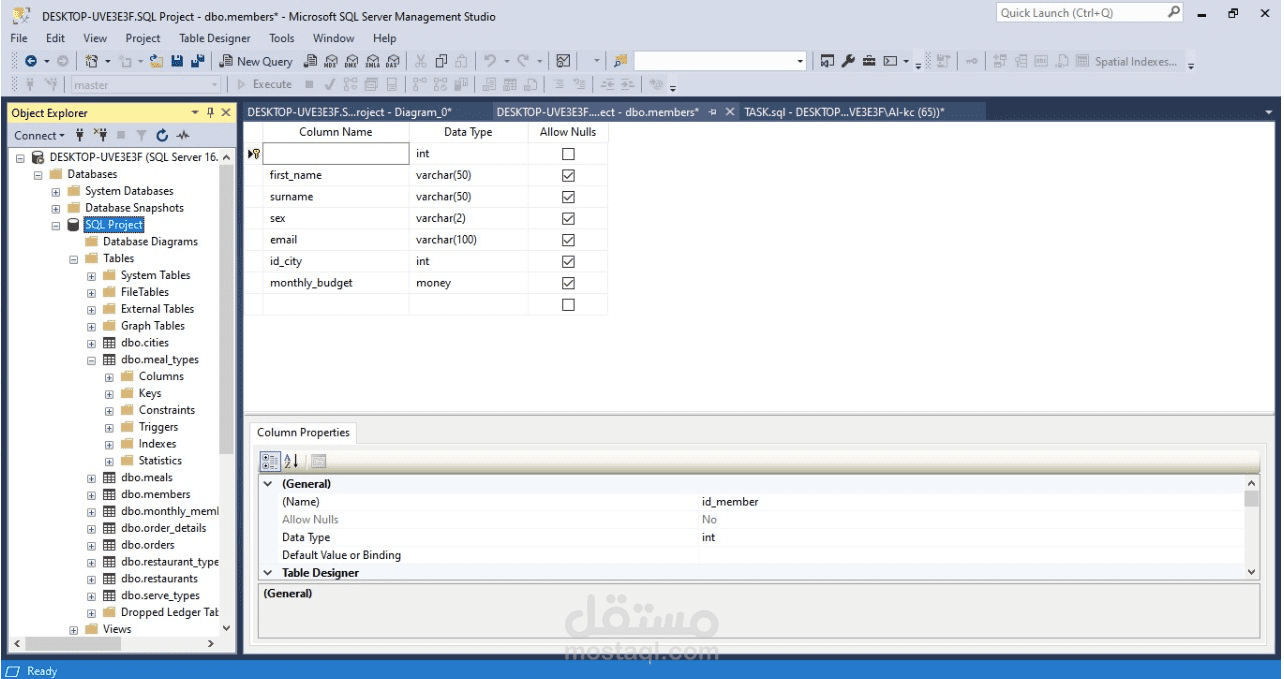Click the Column Properties tab
Screen dimensions: 1284x679
[303, 432]
